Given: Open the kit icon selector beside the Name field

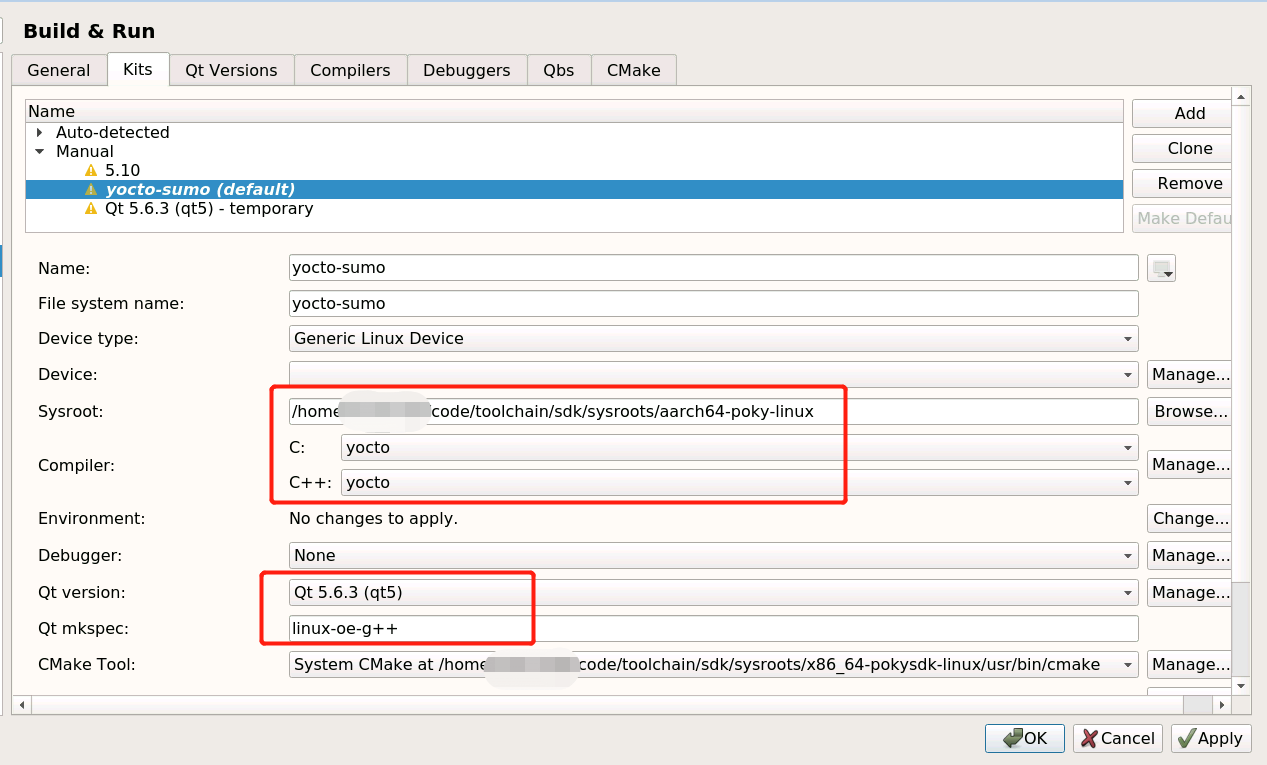Looking at the screenshot, I should point(1160,267).
